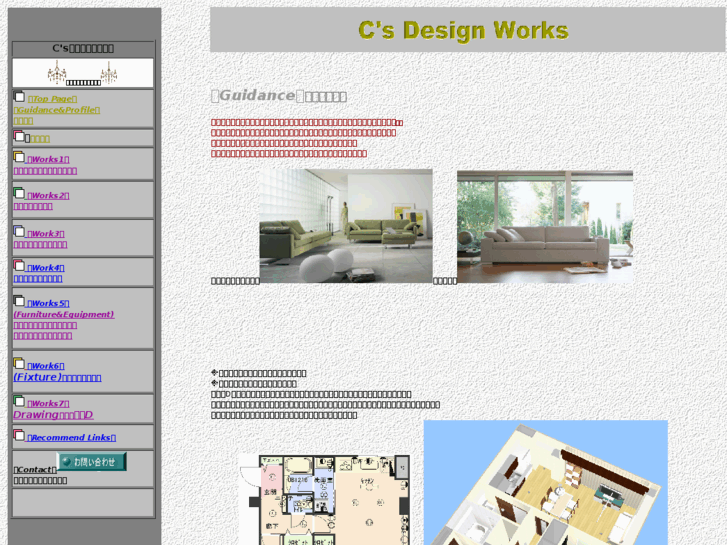Image resolution: width=727 pixels, height=545 pixels.
Task: Open the Guidance&Profile link
Action: (57, 110)
